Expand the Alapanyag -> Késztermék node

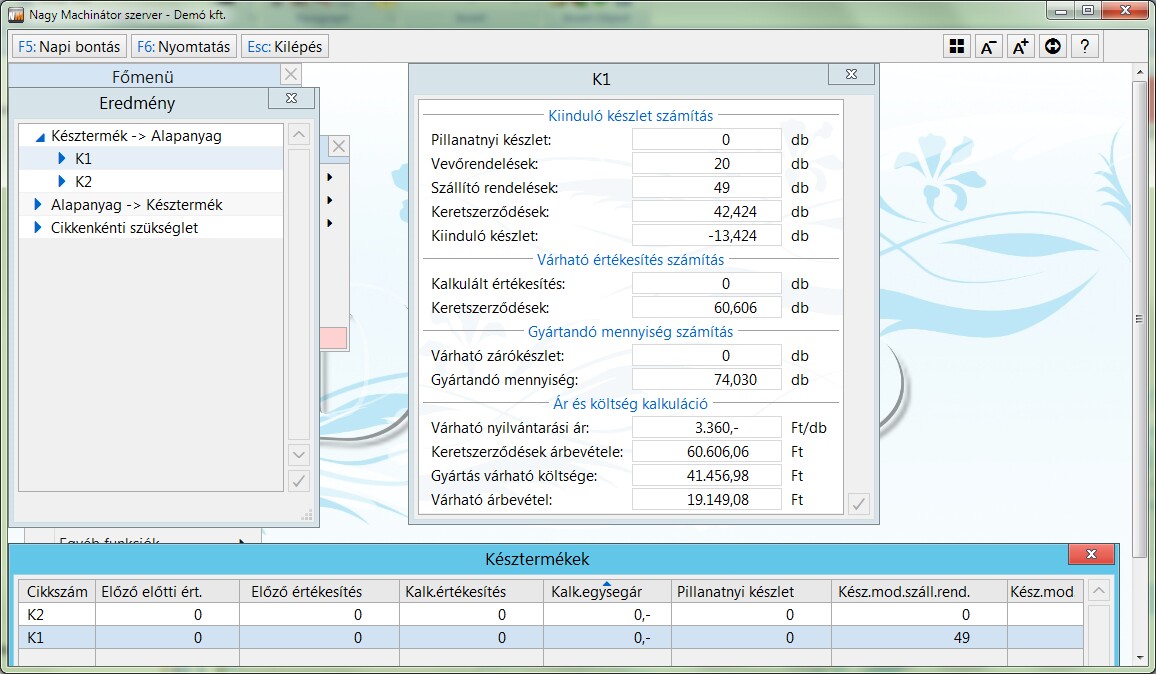click(x=39, y=204)
